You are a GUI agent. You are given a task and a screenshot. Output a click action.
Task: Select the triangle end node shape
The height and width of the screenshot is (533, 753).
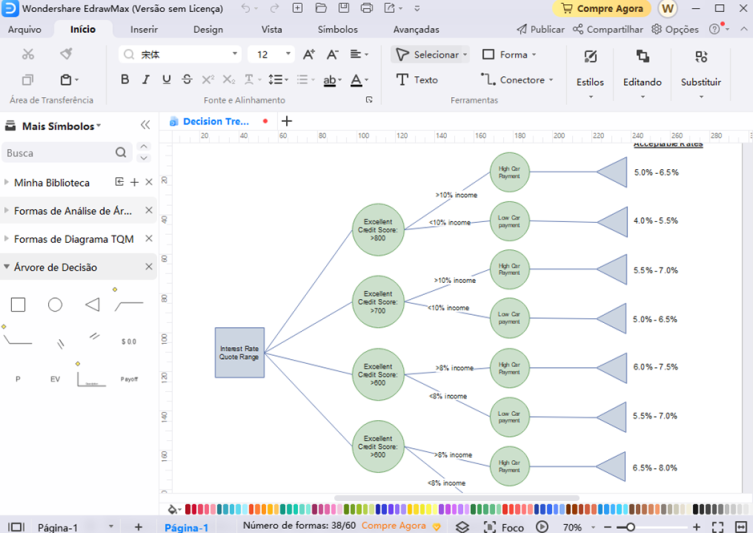click(x=92, y=305)
